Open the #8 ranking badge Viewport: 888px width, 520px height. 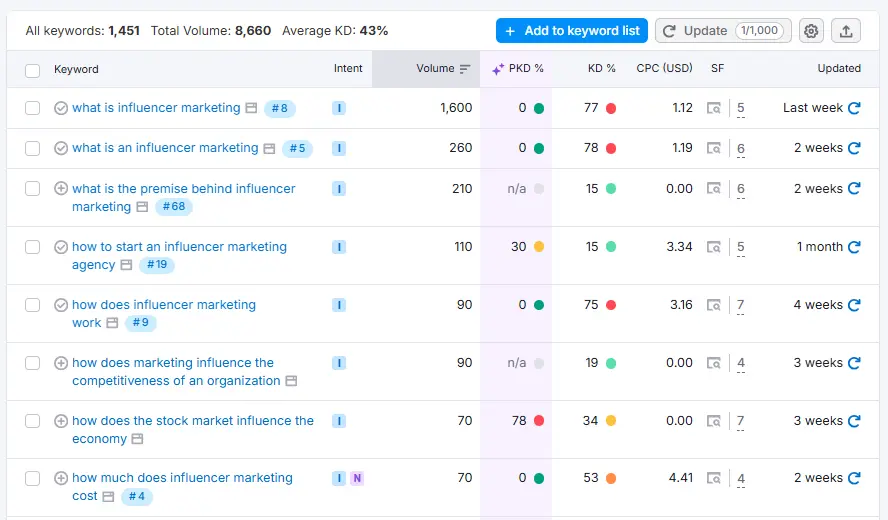(279, 108)
